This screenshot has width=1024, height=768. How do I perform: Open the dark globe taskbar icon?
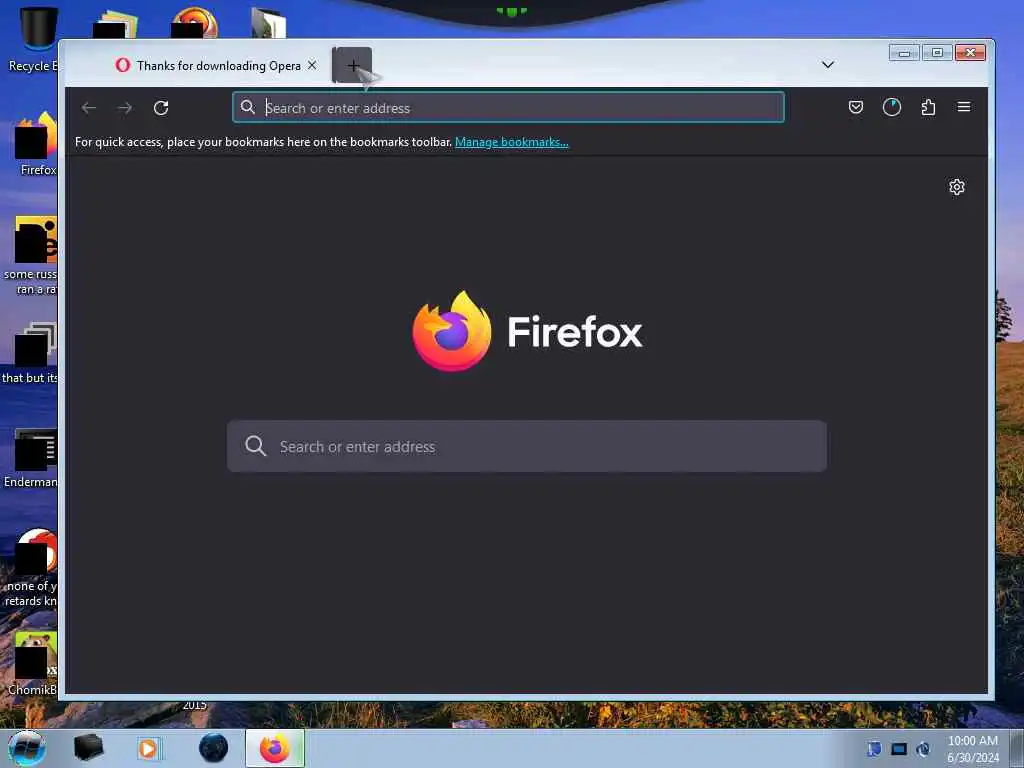214,748
